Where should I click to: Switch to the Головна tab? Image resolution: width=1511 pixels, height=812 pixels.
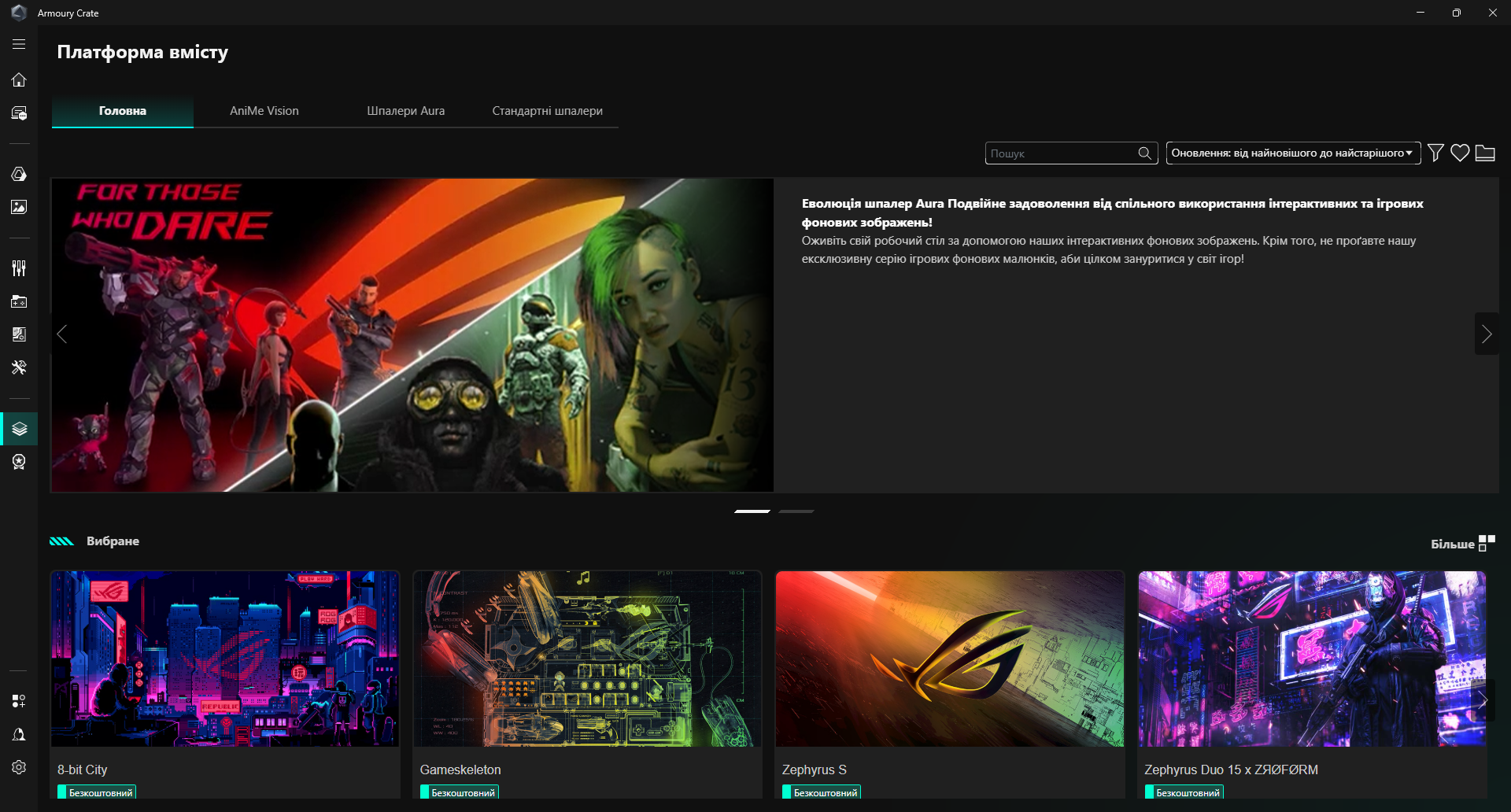tap(123, 111)
